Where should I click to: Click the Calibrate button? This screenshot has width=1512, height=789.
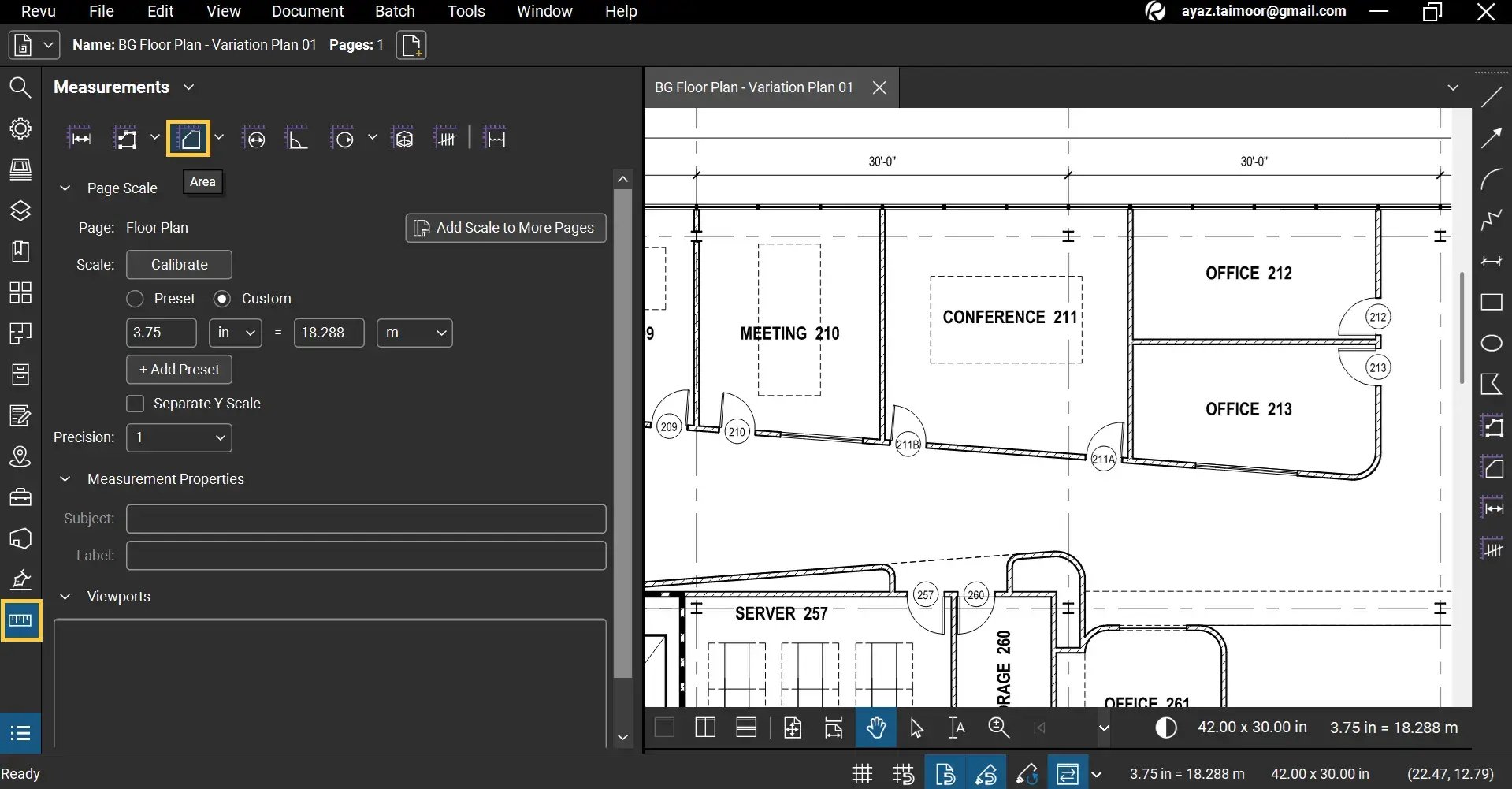click(179, 265)
